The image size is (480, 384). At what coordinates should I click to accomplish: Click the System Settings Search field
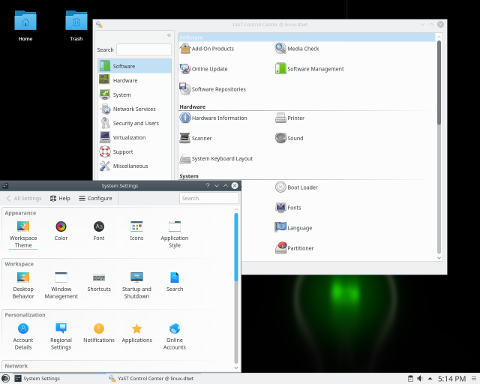click(x=209, y=198)
